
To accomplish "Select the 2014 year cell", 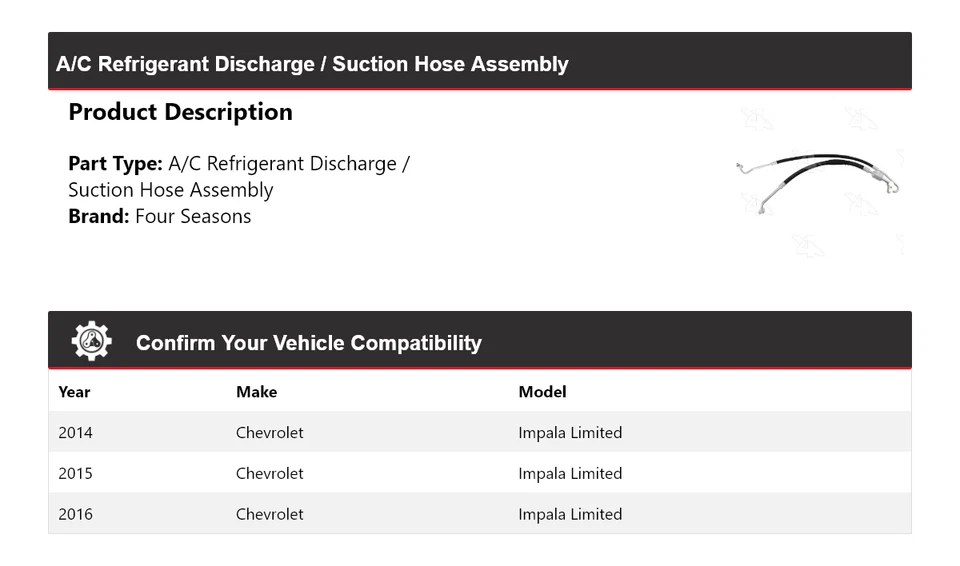I will [x=75, y=433].
